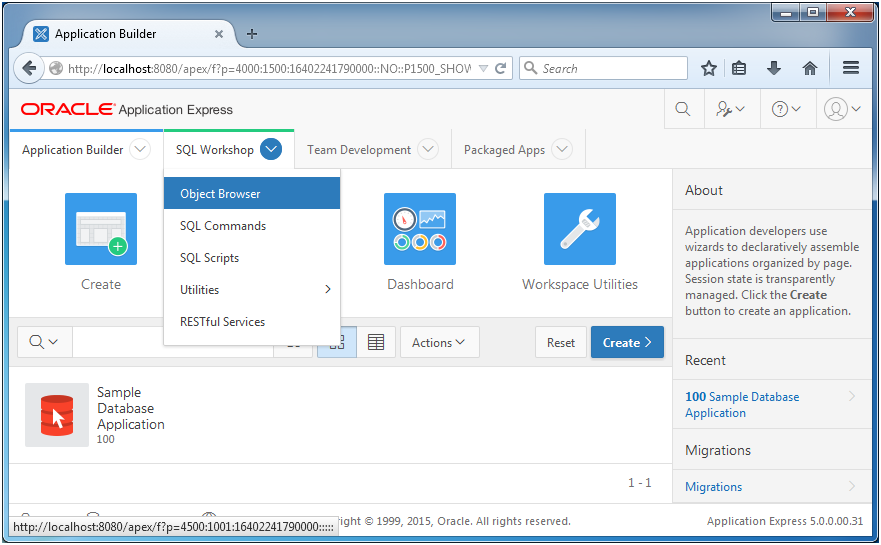Viewport: 881px width, 545px height.
Task: Open the Dashboard icon
Action: tap(420, 229)
